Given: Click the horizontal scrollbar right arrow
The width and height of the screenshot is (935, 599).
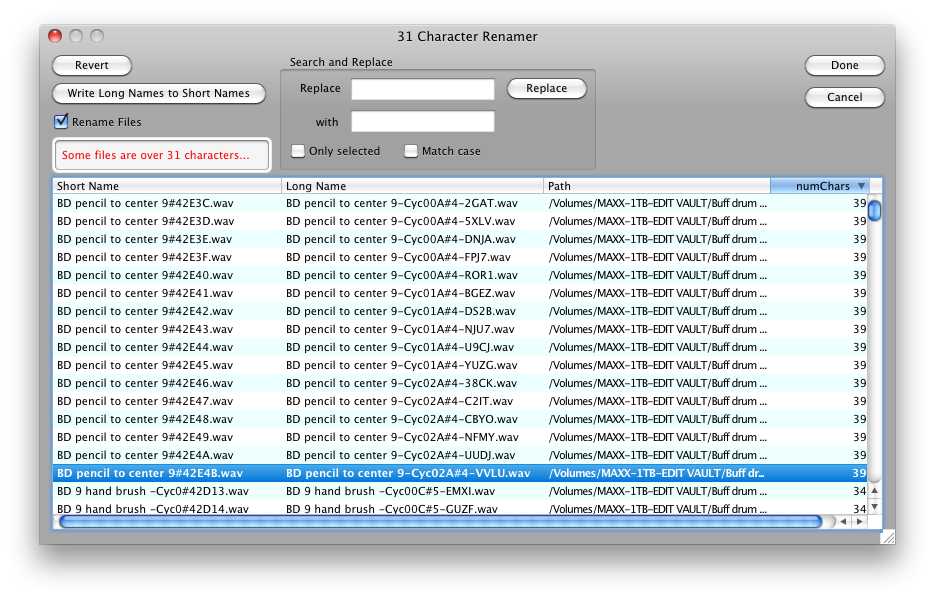Looking at the screenshot, I should pyautogui.click(x=860, y=521).
